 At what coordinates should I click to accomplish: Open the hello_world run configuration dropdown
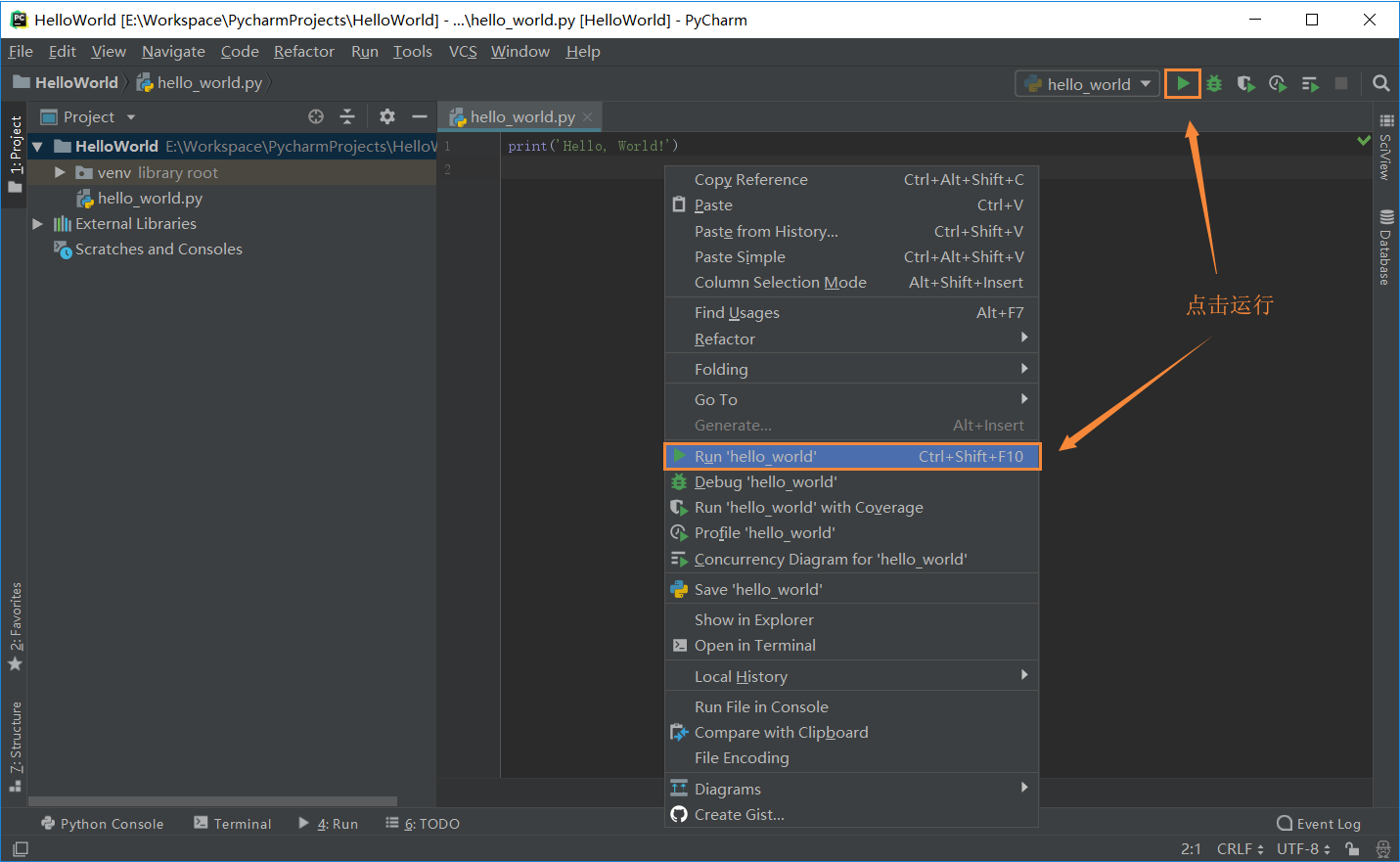1088,84
